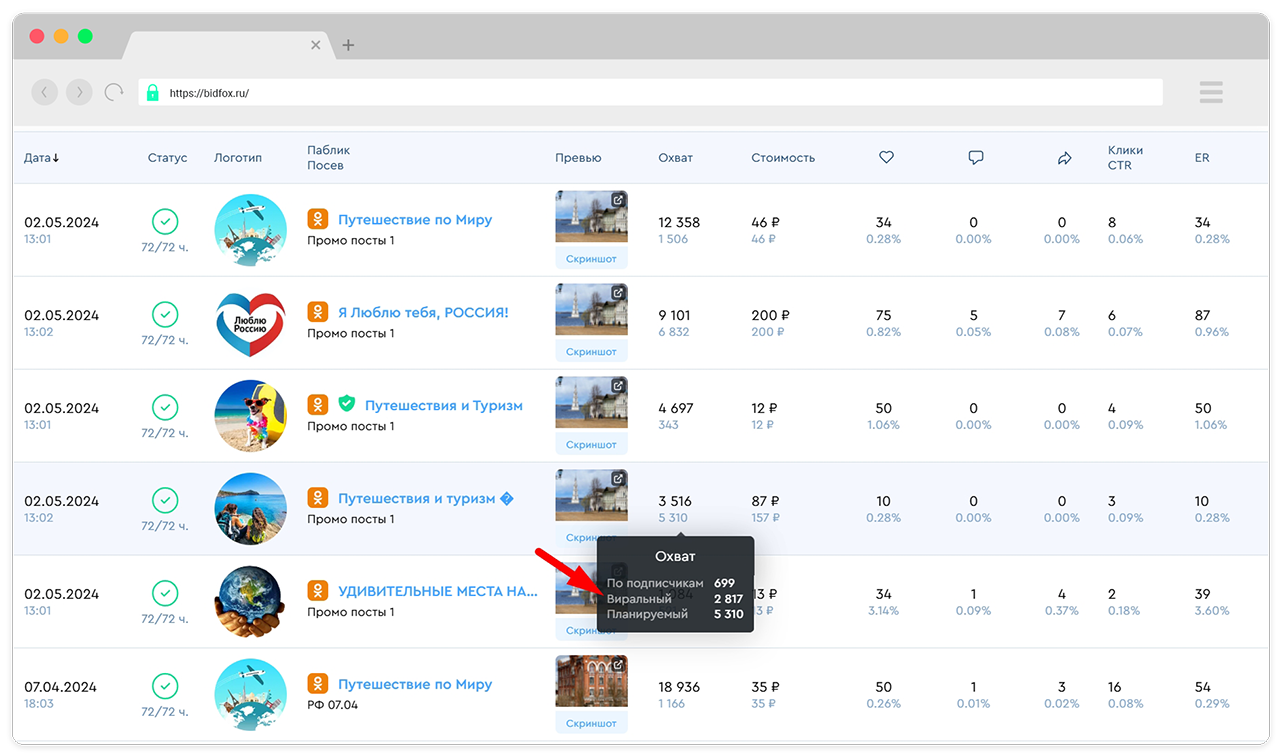Open Путешествие по Миру link dated 02.05.2024
Image resolution: width=1280 pixels, height=756 pixels.
pyautogui.click(x=415, y=220)
